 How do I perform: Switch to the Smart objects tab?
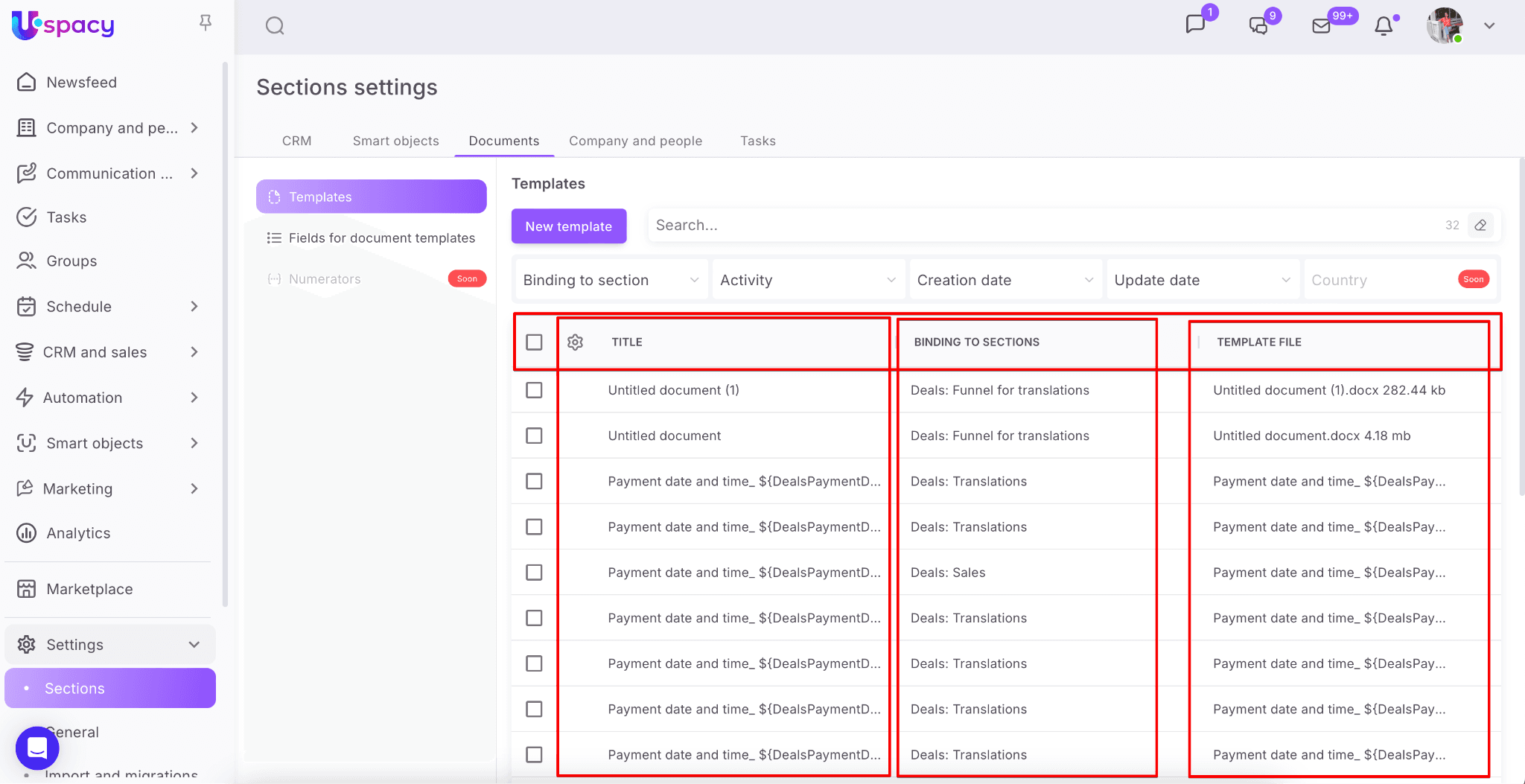tap(395, 141)
